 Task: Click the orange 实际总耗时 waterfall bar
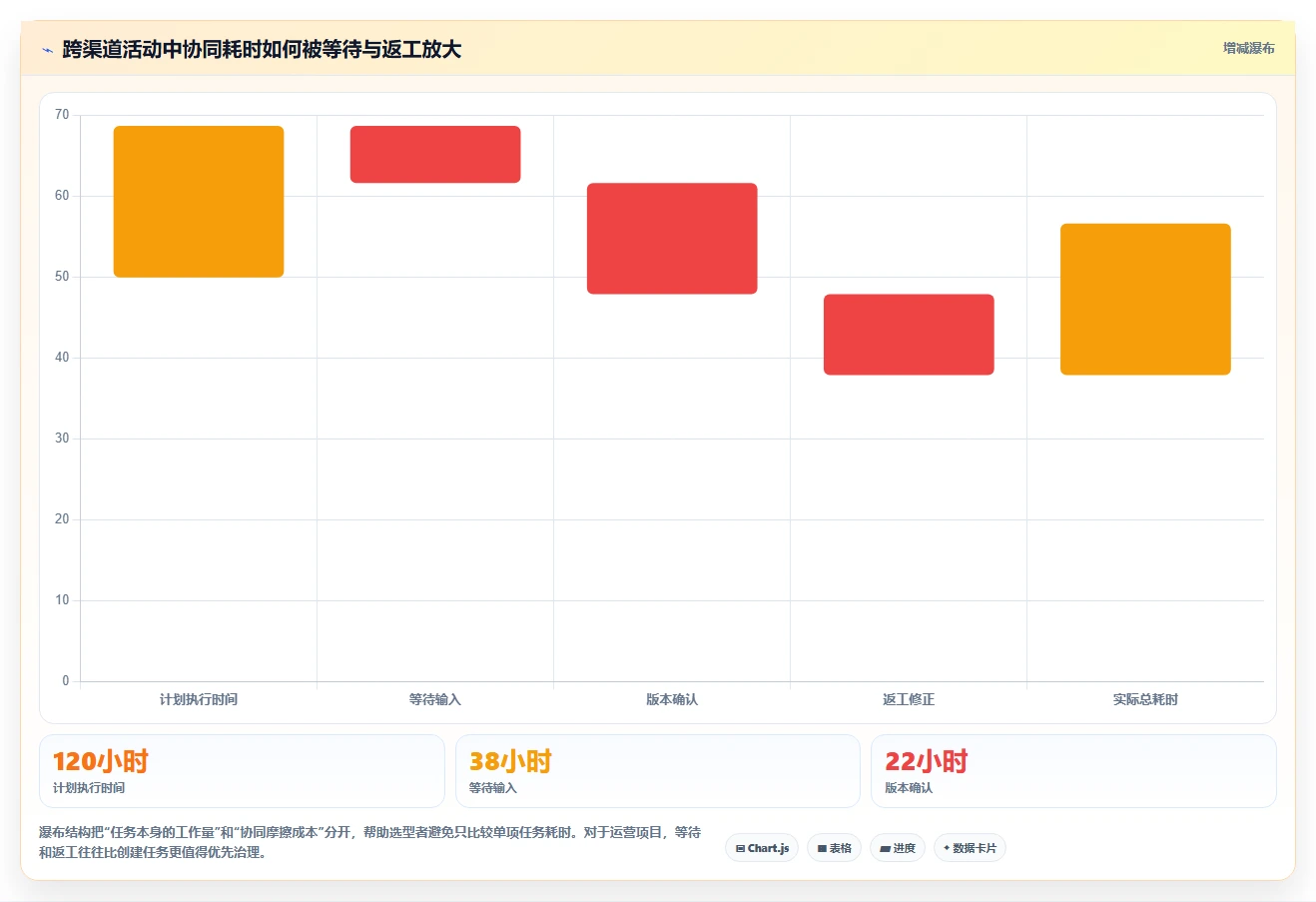1145,300
